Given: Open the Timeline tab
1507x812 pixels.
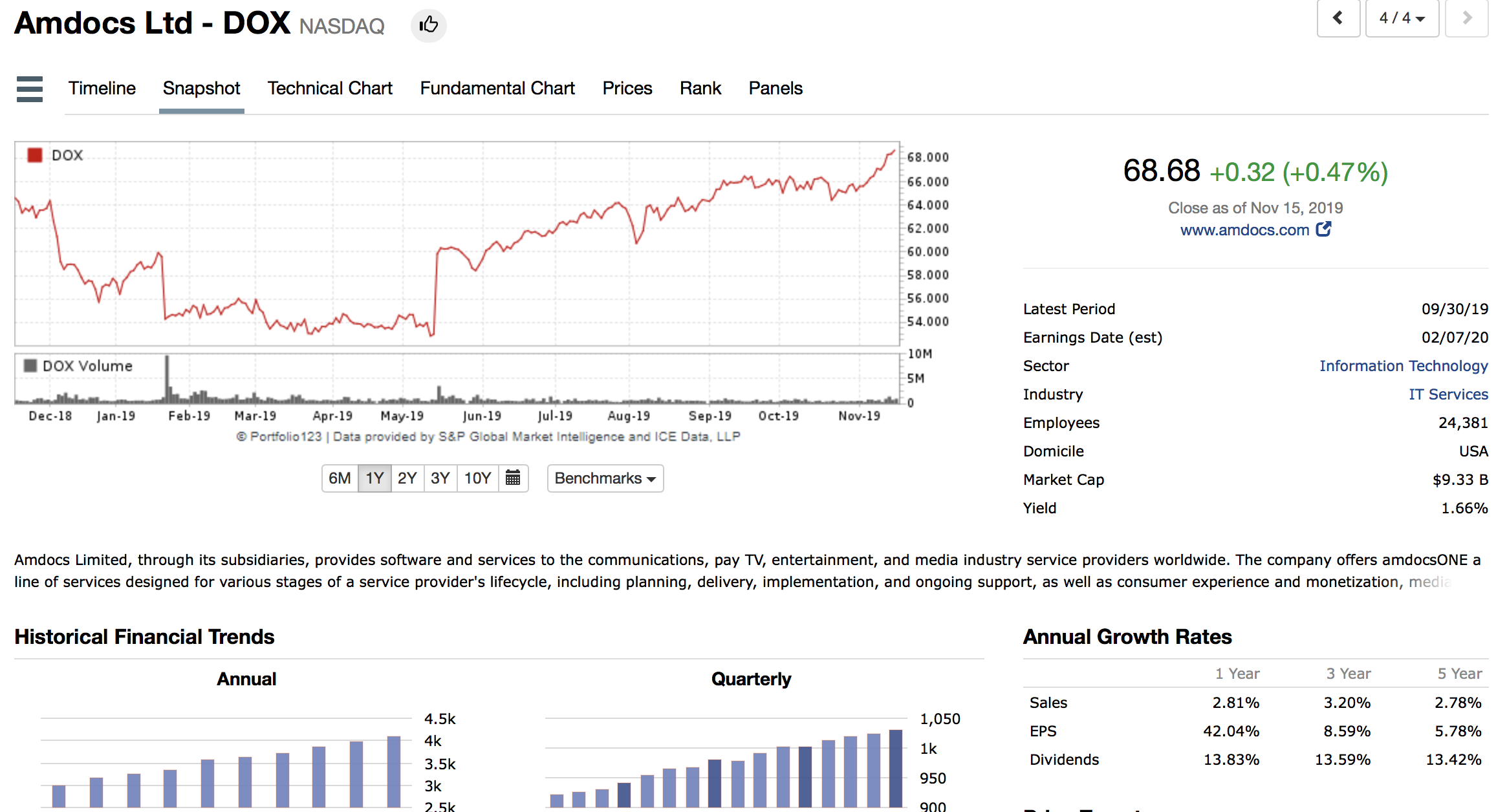Looking at the screenshot, I should [102, 89].
